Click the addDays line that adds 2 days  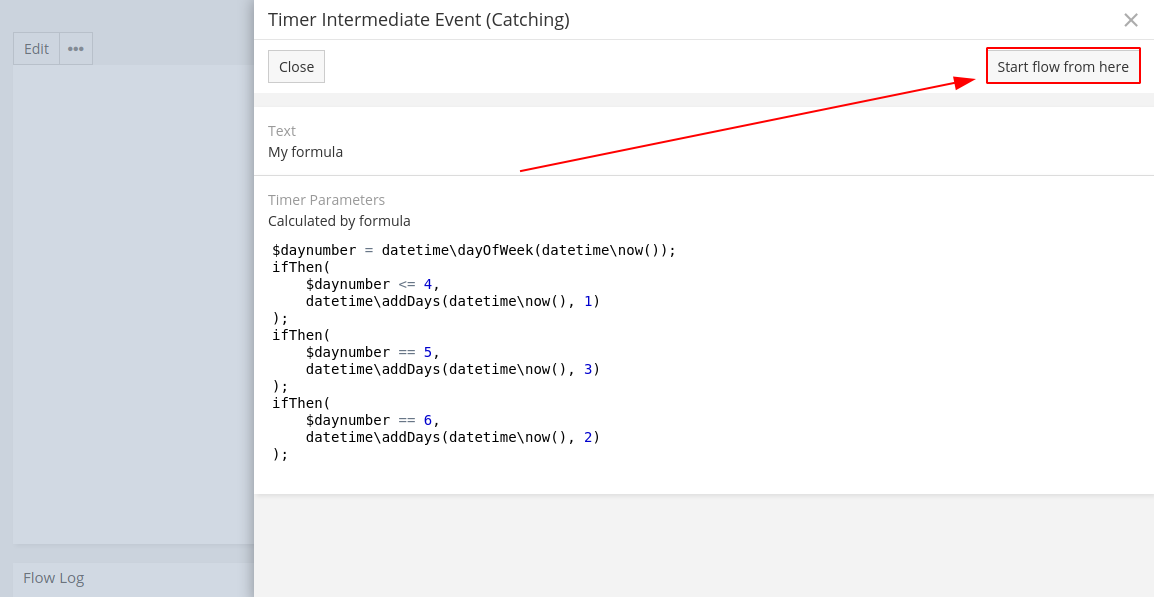tap(452, 437)
